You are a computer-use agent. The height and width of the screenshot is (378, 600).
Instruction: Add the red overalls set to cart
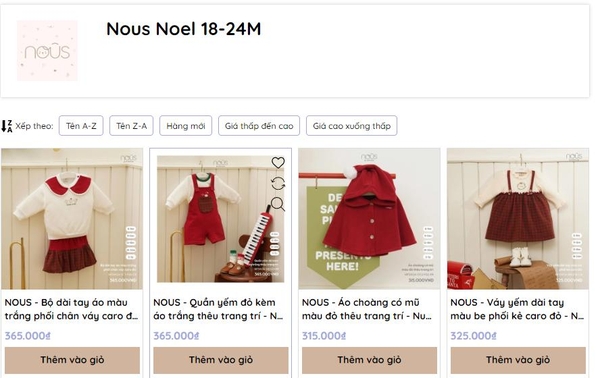pos(221,360)
